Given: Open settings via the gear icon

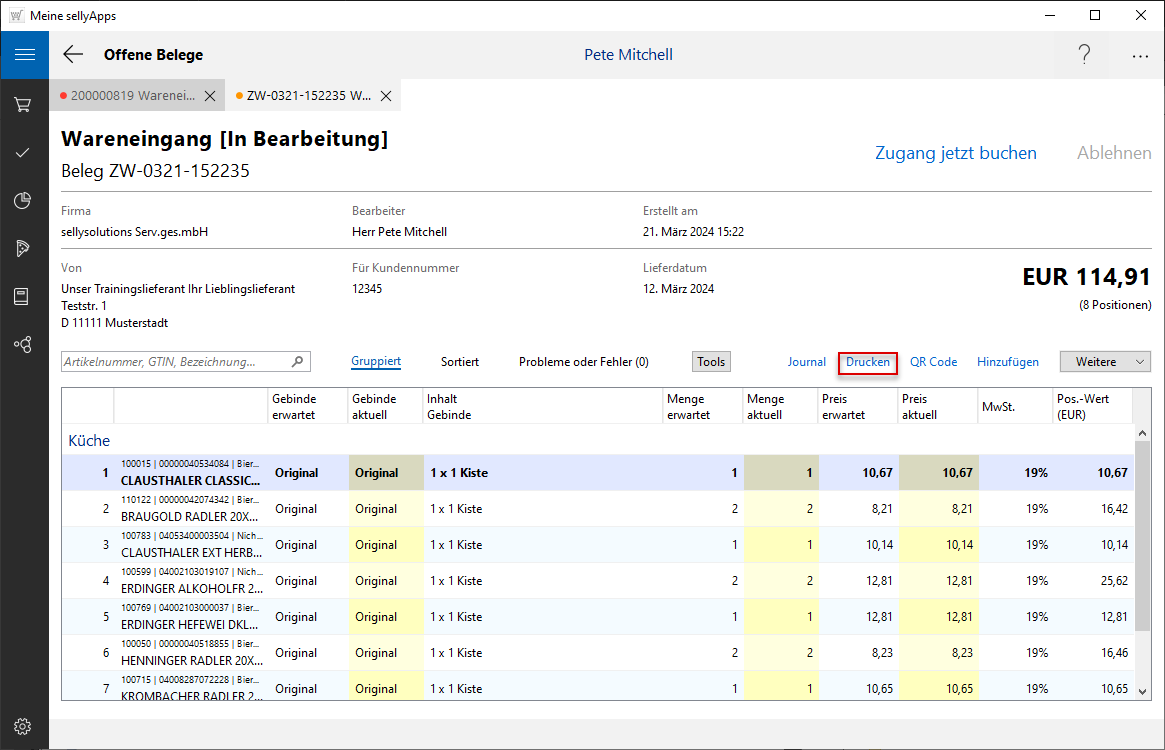Looking at the screenshot, I should pyautogui.click(x=24, y=727).
